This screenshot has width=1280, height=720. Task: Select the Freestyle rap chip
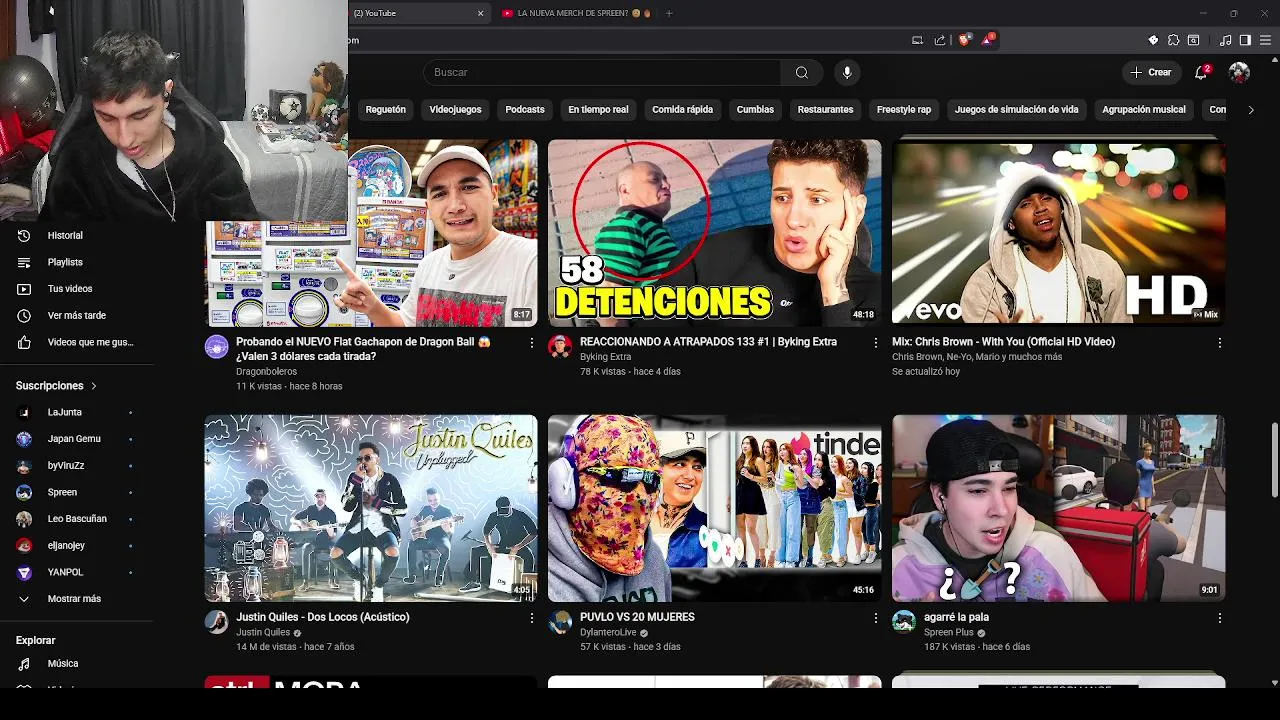click(x=904, y=110)
